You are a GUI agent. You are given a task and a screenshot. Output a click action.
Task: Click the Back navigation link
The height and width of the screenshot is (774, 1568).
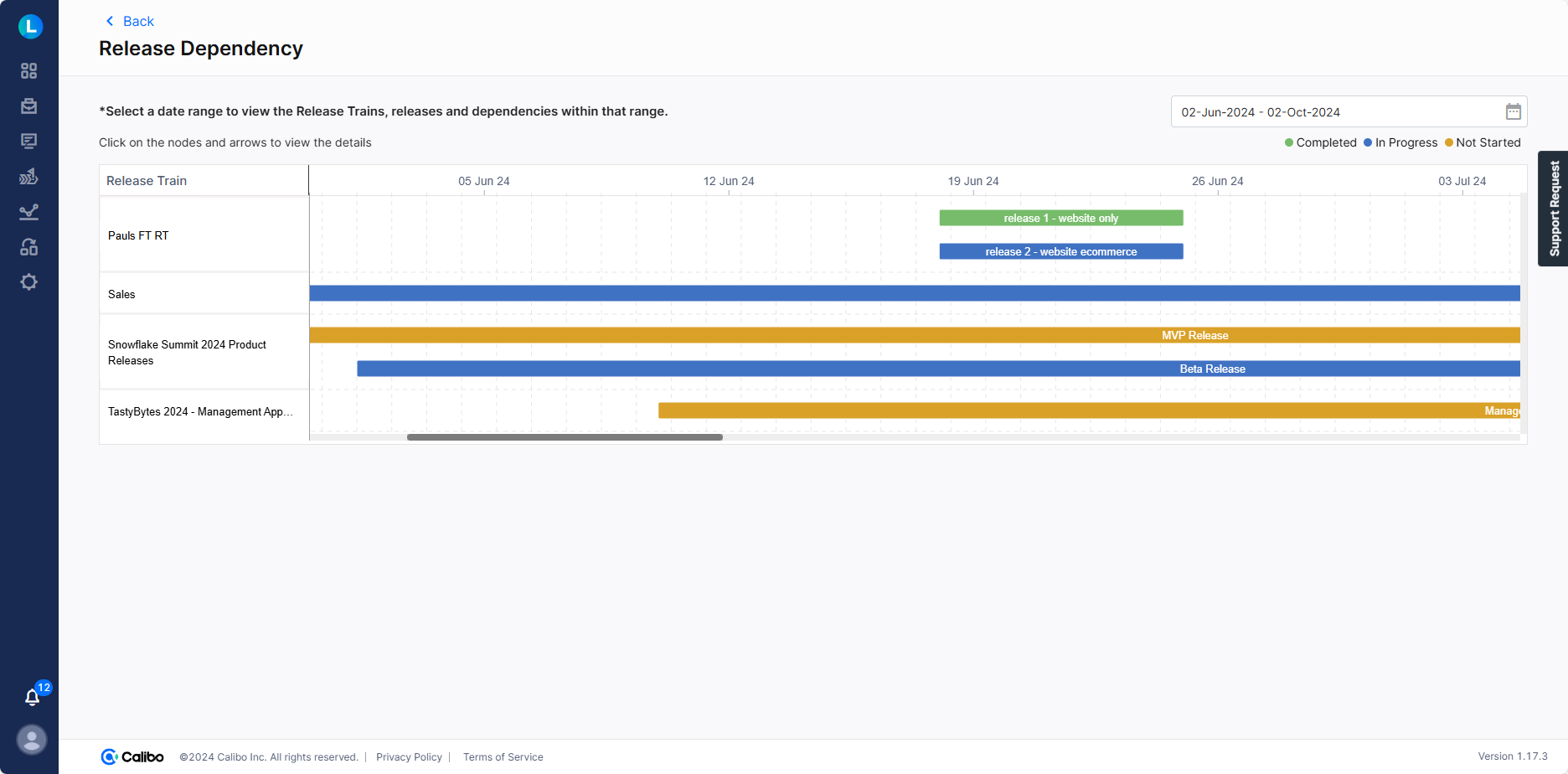(x=130, y=21)
